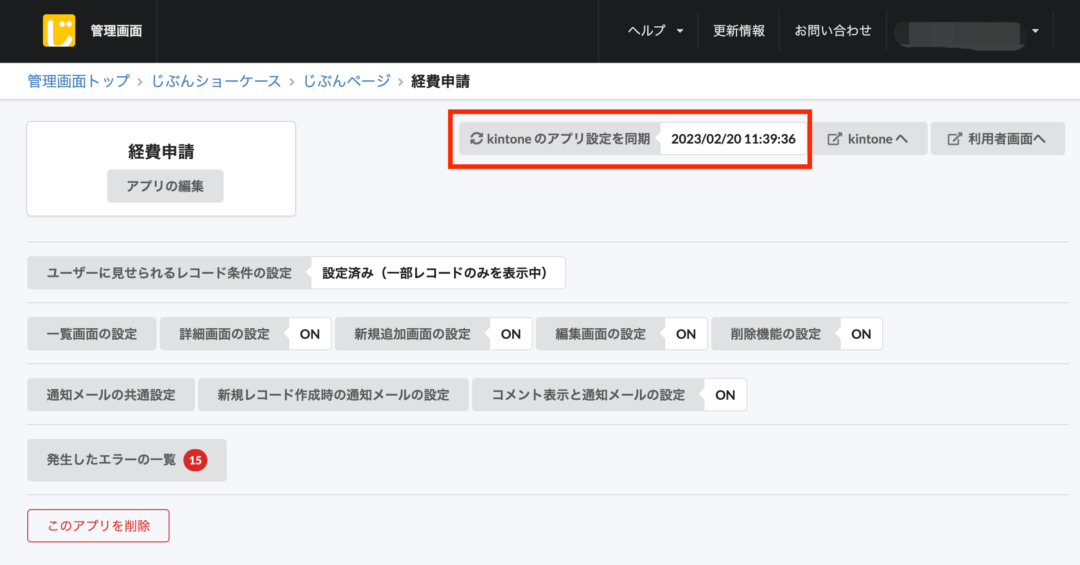
Task: Toggle ON indicator for コメント表示と通知メールの設定
Action: [x=725, y=395]
